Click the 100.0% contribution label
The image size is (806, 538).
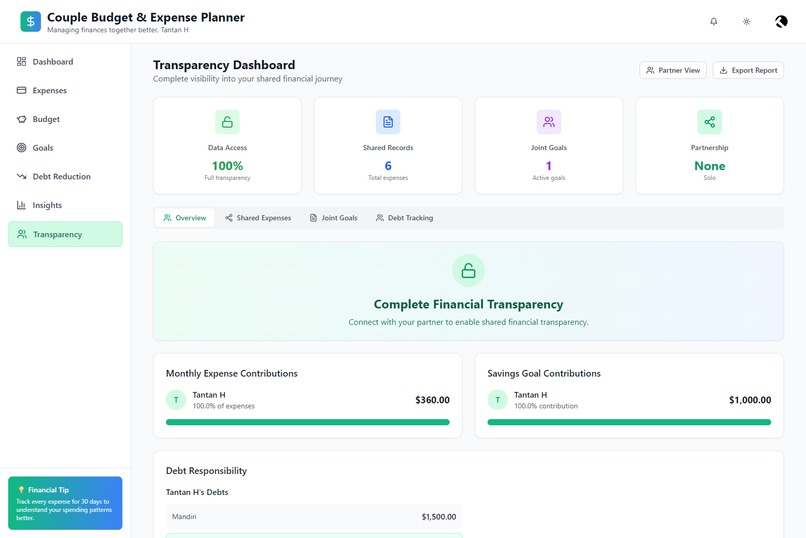point(546,406)
